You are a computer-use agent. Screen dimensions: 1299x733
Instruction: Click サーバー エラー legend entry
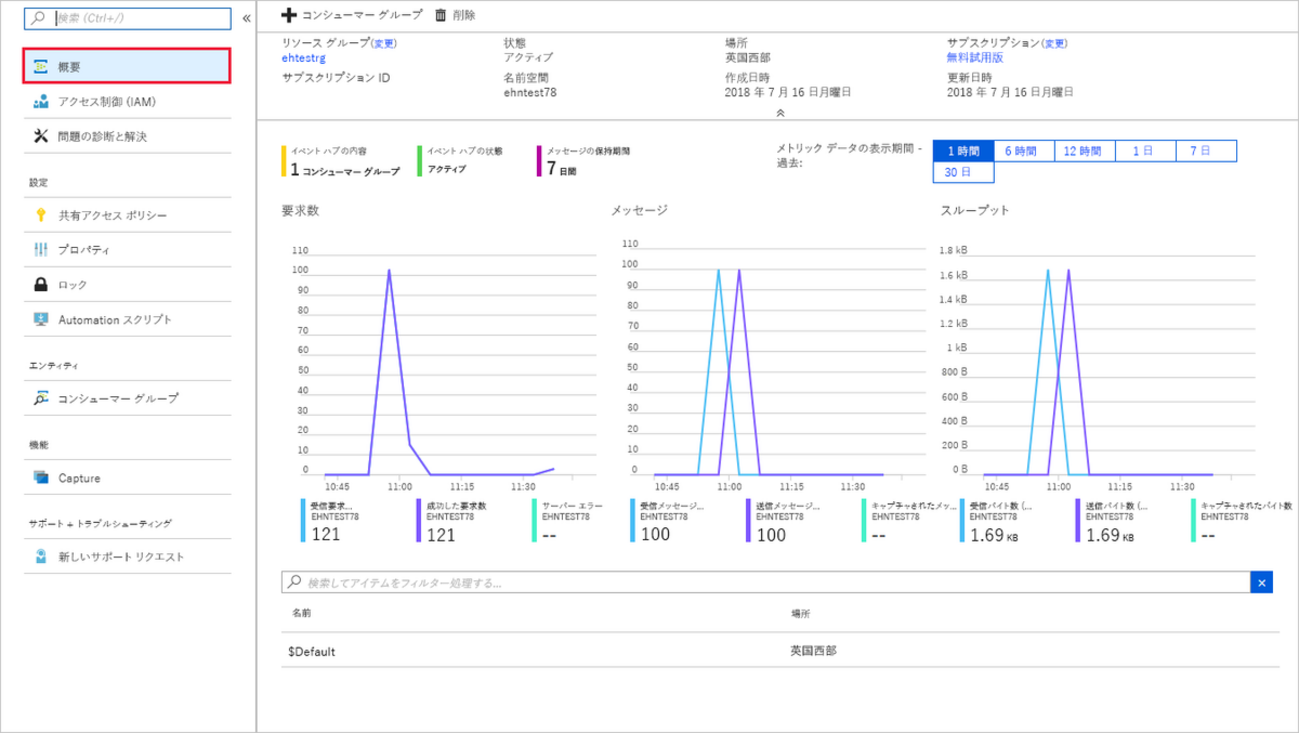pyautogui.click(x=566, y=520)
